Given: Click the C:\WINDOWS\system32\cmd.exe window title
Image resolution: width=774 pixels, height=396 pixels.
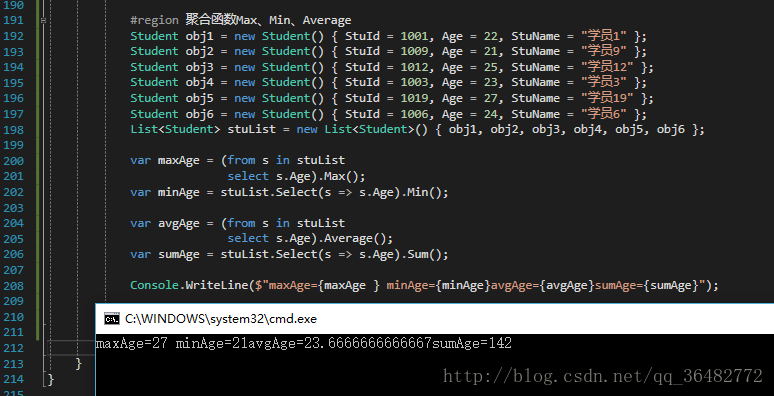Looking at the screenshot, I should (x=221, y=319).
